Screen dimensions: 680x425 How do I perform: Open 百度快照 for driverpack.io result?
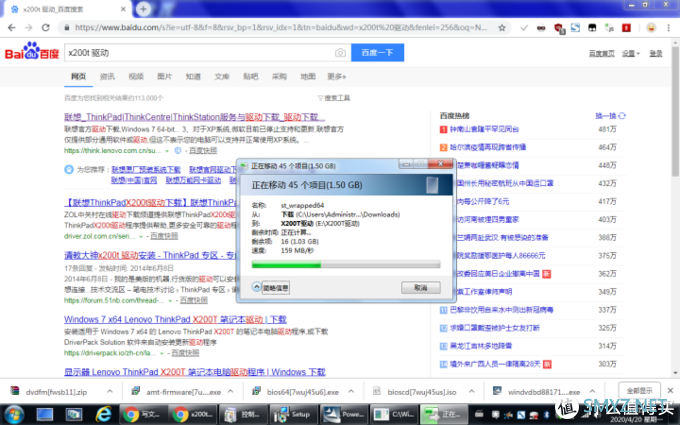[x=185, y=353]
